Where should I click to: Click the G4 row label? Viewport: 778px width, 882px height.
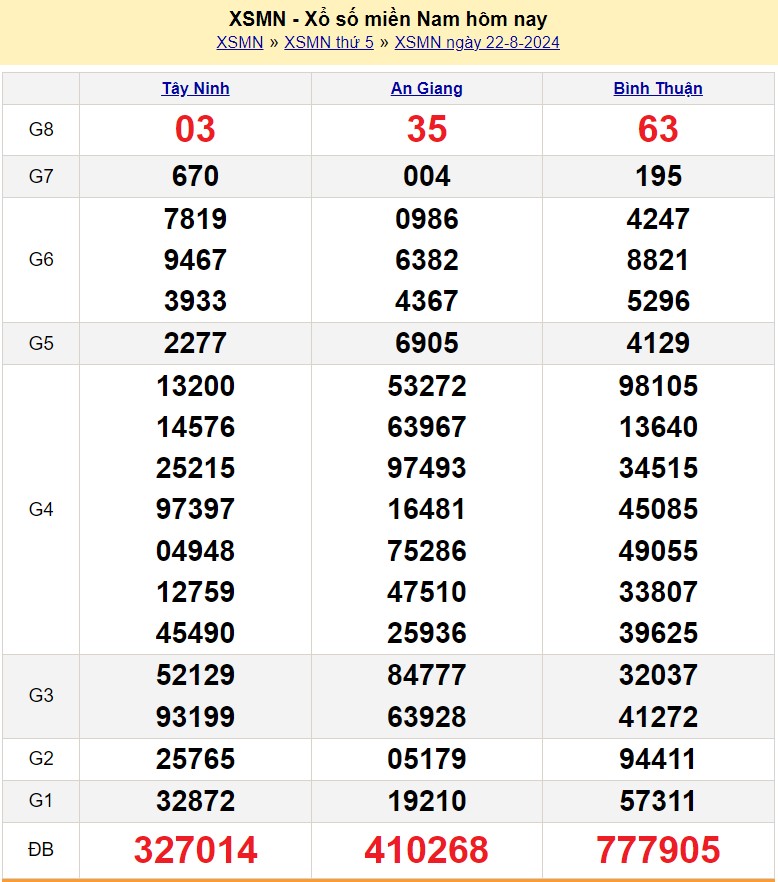(41, 509)
